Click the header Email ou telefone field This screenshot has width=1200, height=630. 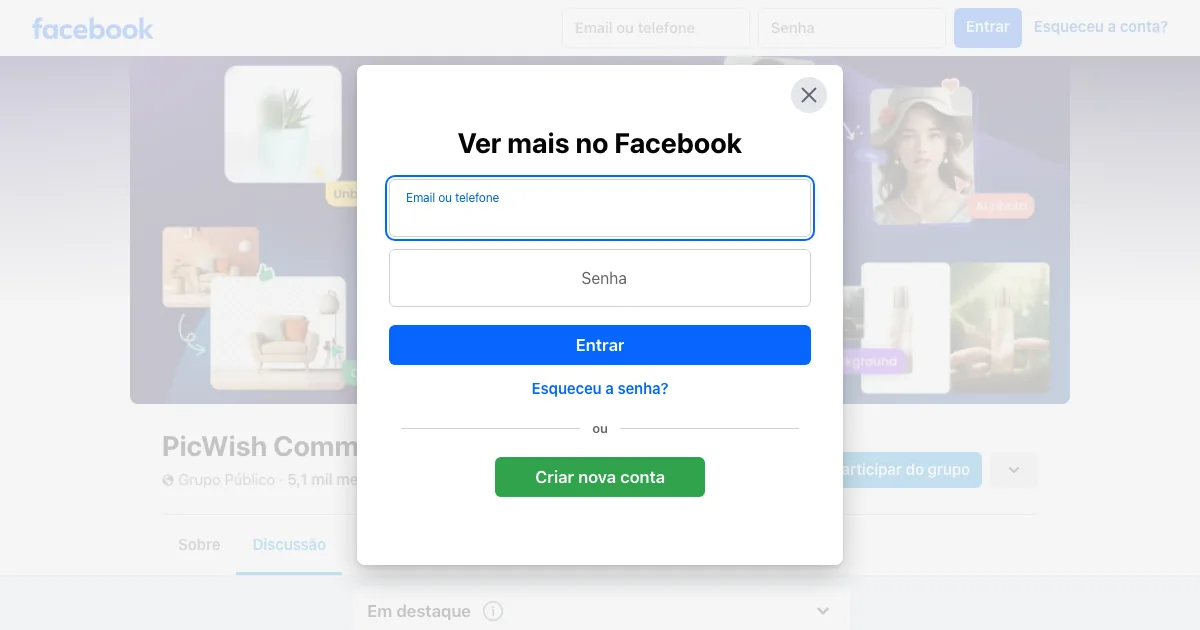coord(656,28)
